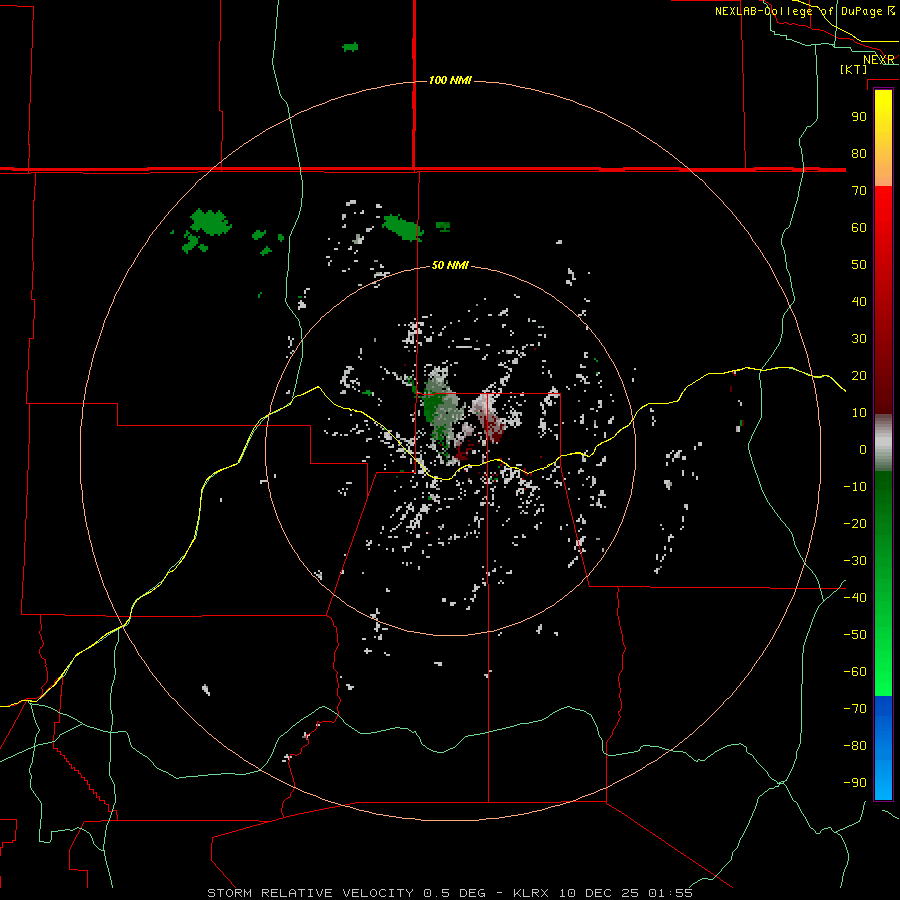Click the STORM RELATIVE VELOCITY caption text
This screenshot has height=900, width=900.
(x=311, y=893)
